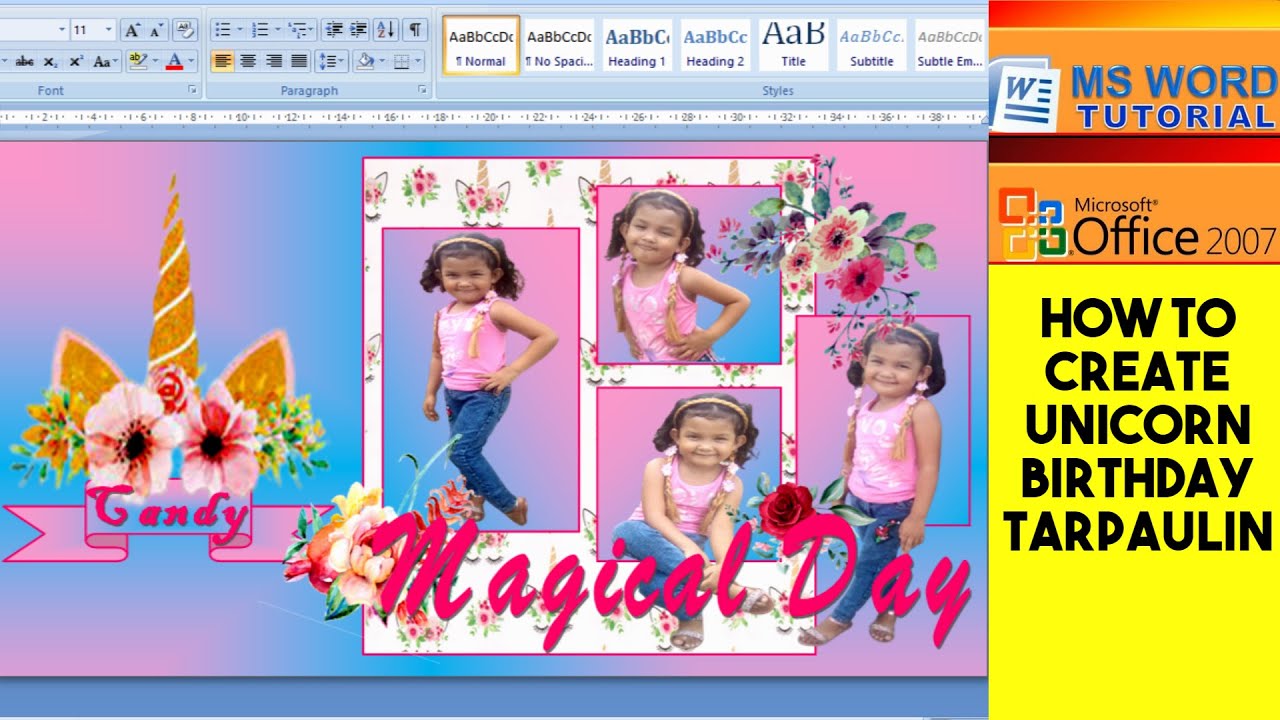This screenshot has width=1280, height=720.
Task: Open the font color dropdown arrow
Action: [x=192, y=61]
